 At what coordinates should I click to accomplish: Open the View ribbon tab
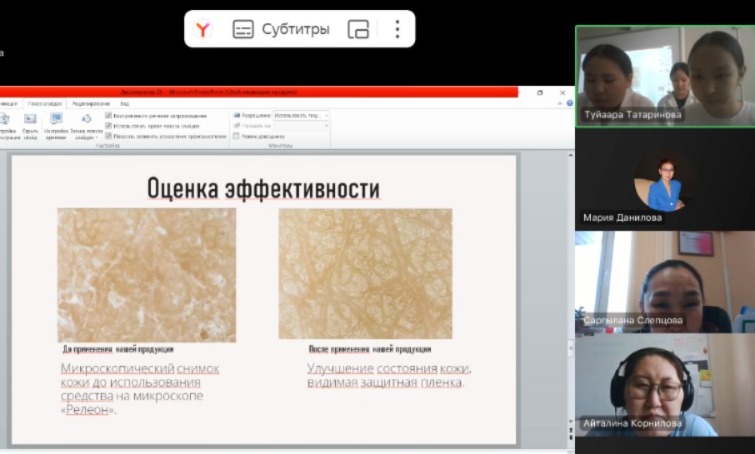[x=125, y=103]
